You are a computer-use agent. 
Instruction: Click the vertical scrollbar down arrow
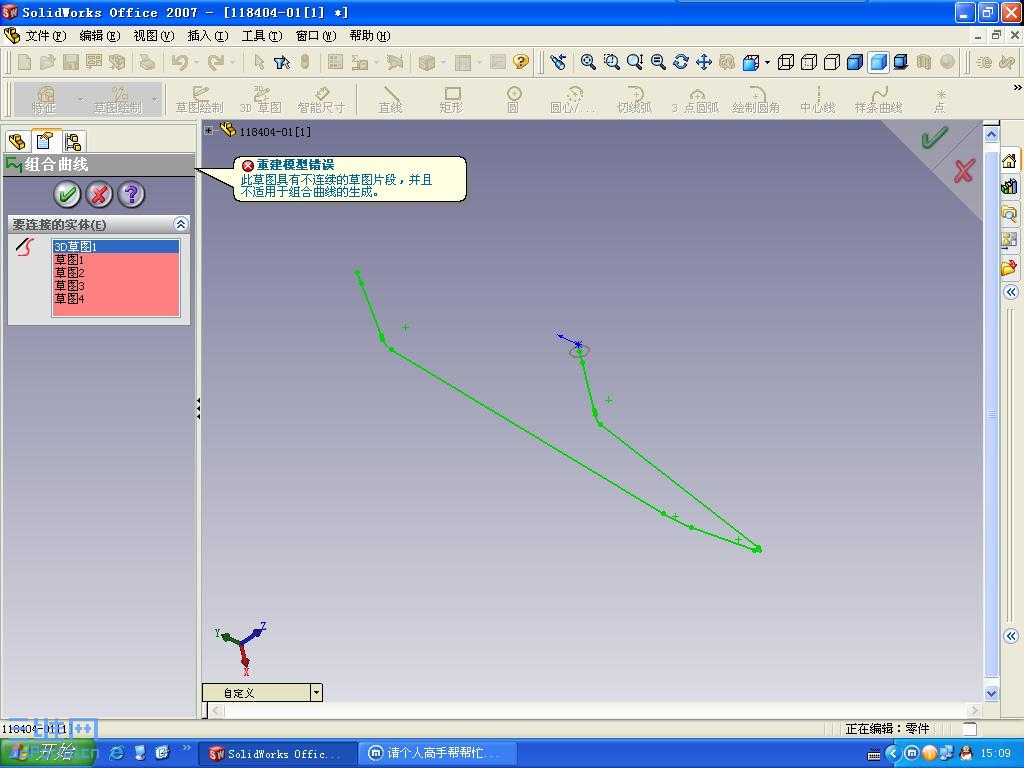point(991,693)
